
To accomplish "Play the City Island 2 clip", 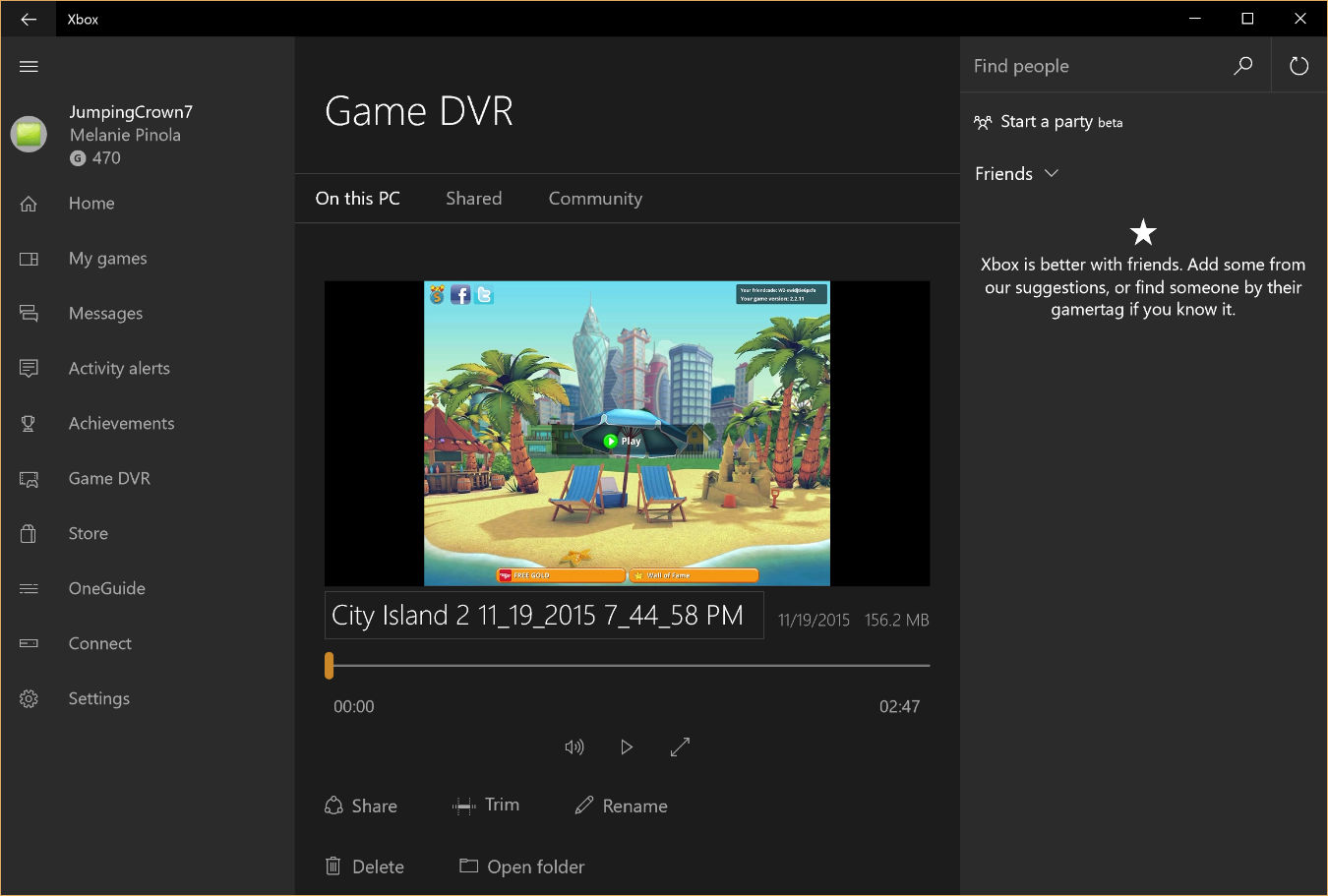I will coord(627,747).
